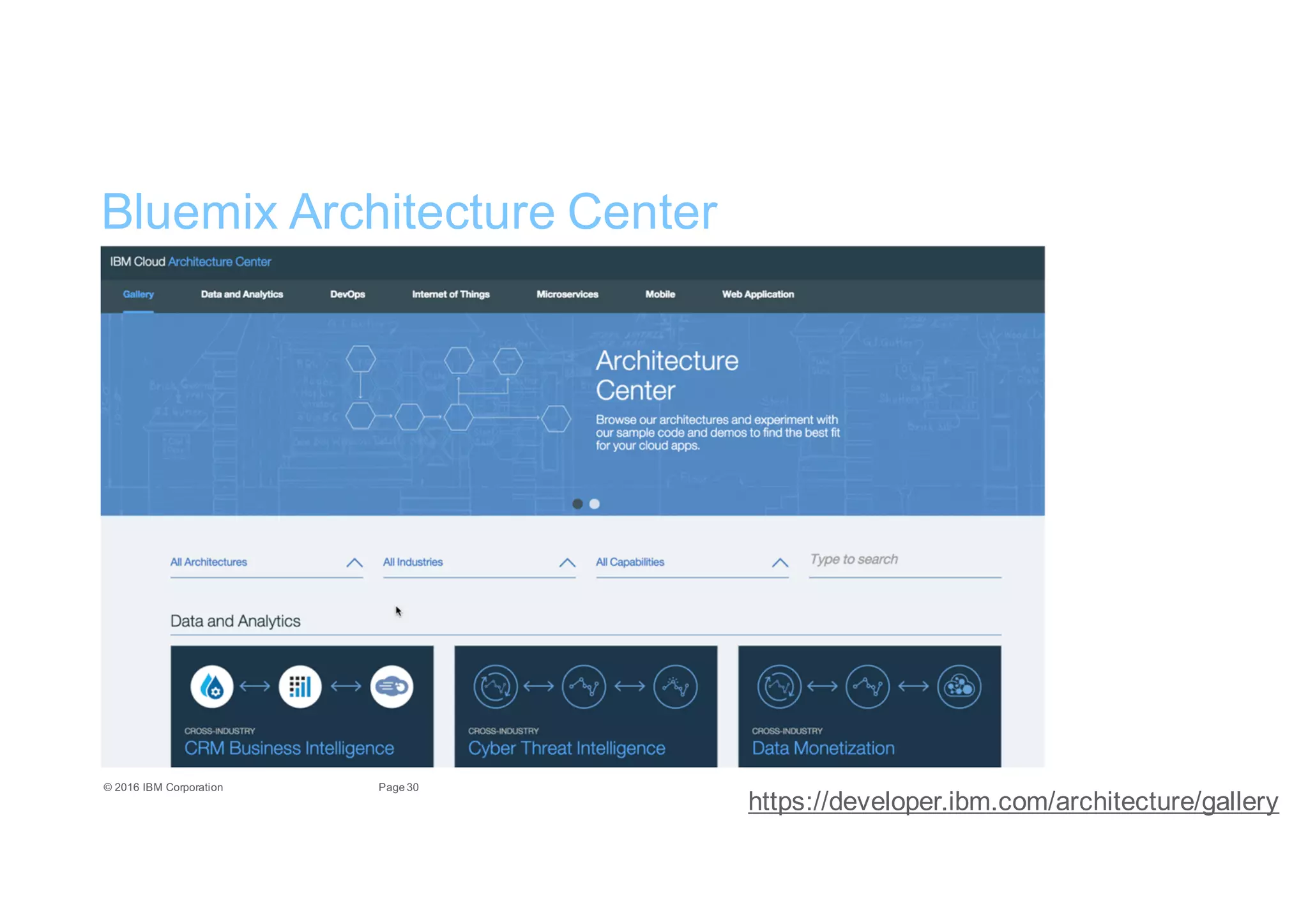Click the bar chart grid icon in CRM card

(300, 687)
